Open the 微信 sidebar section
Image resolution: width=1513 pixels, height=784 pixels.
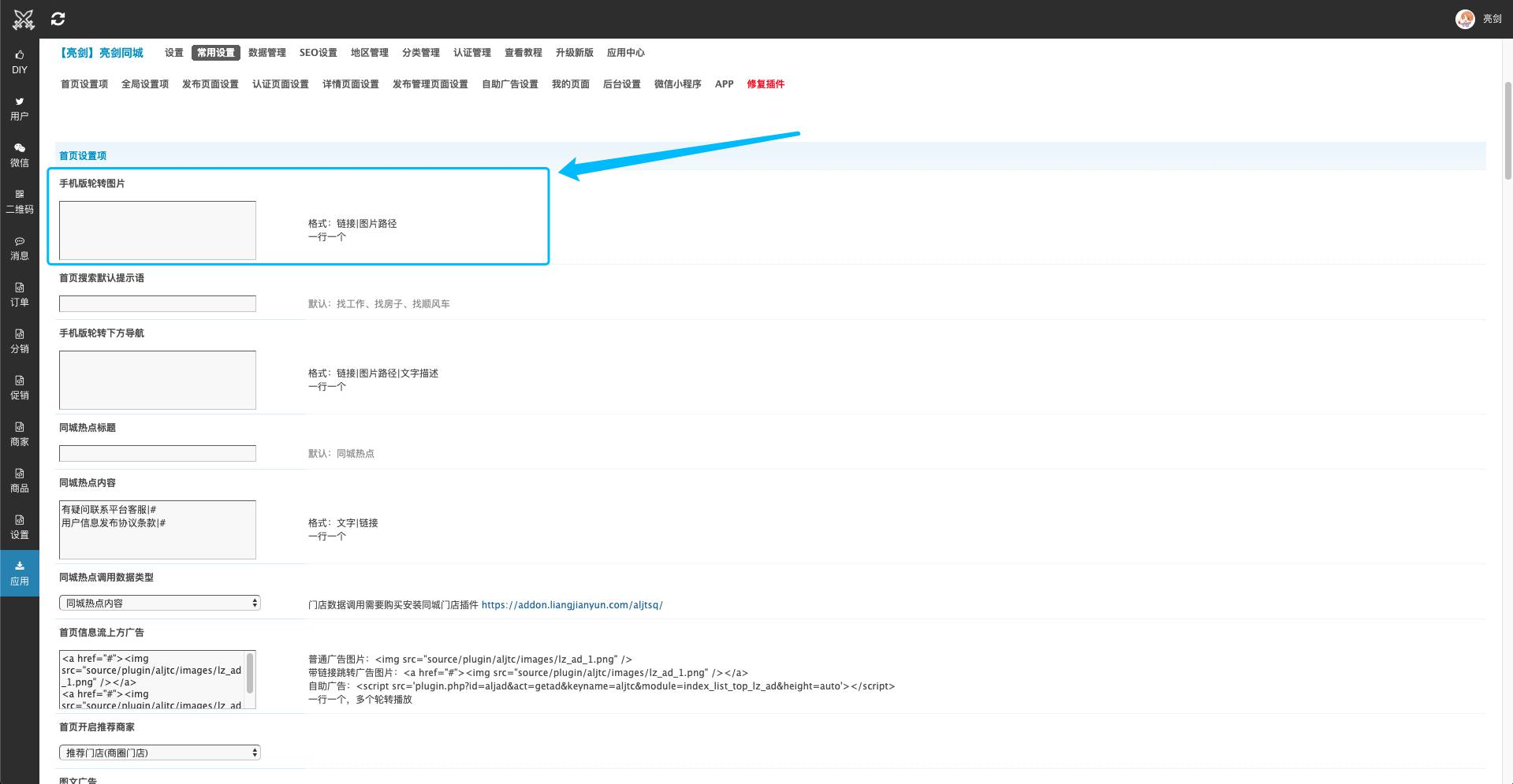[20, 155]
